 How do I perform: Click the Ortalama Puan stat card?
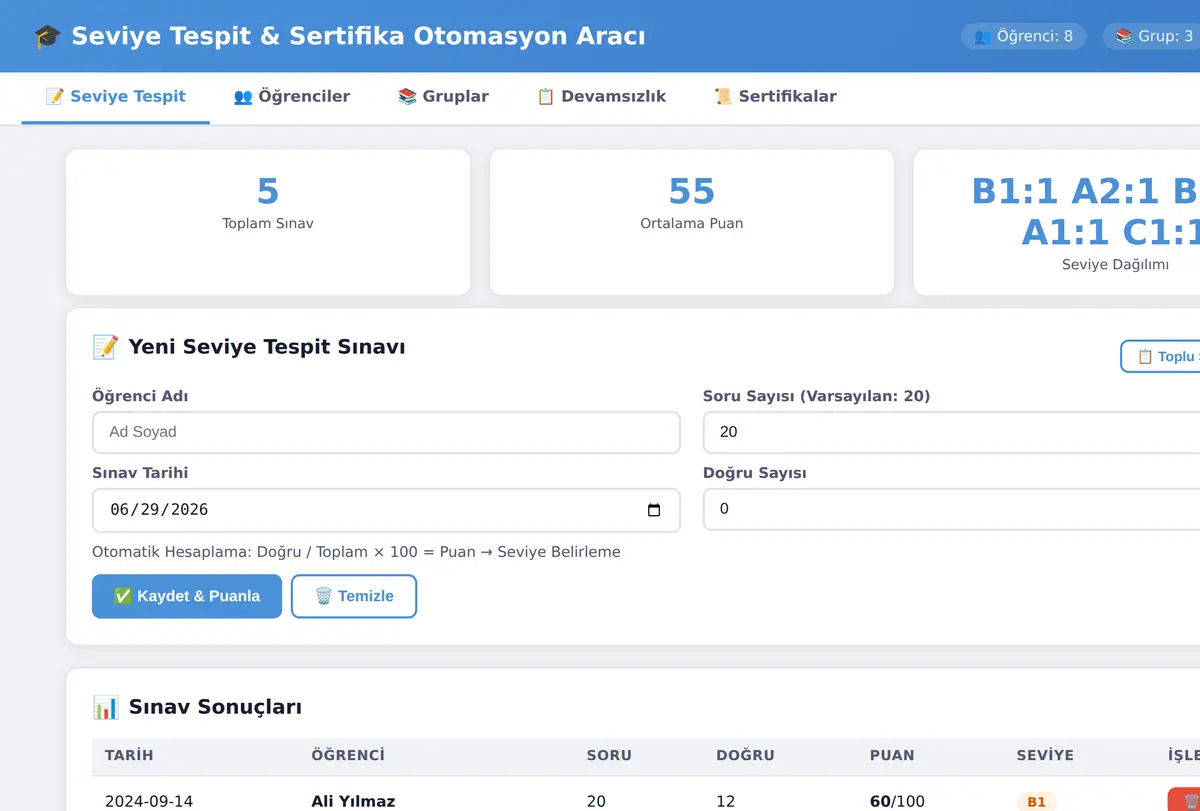tap(692, 222)
